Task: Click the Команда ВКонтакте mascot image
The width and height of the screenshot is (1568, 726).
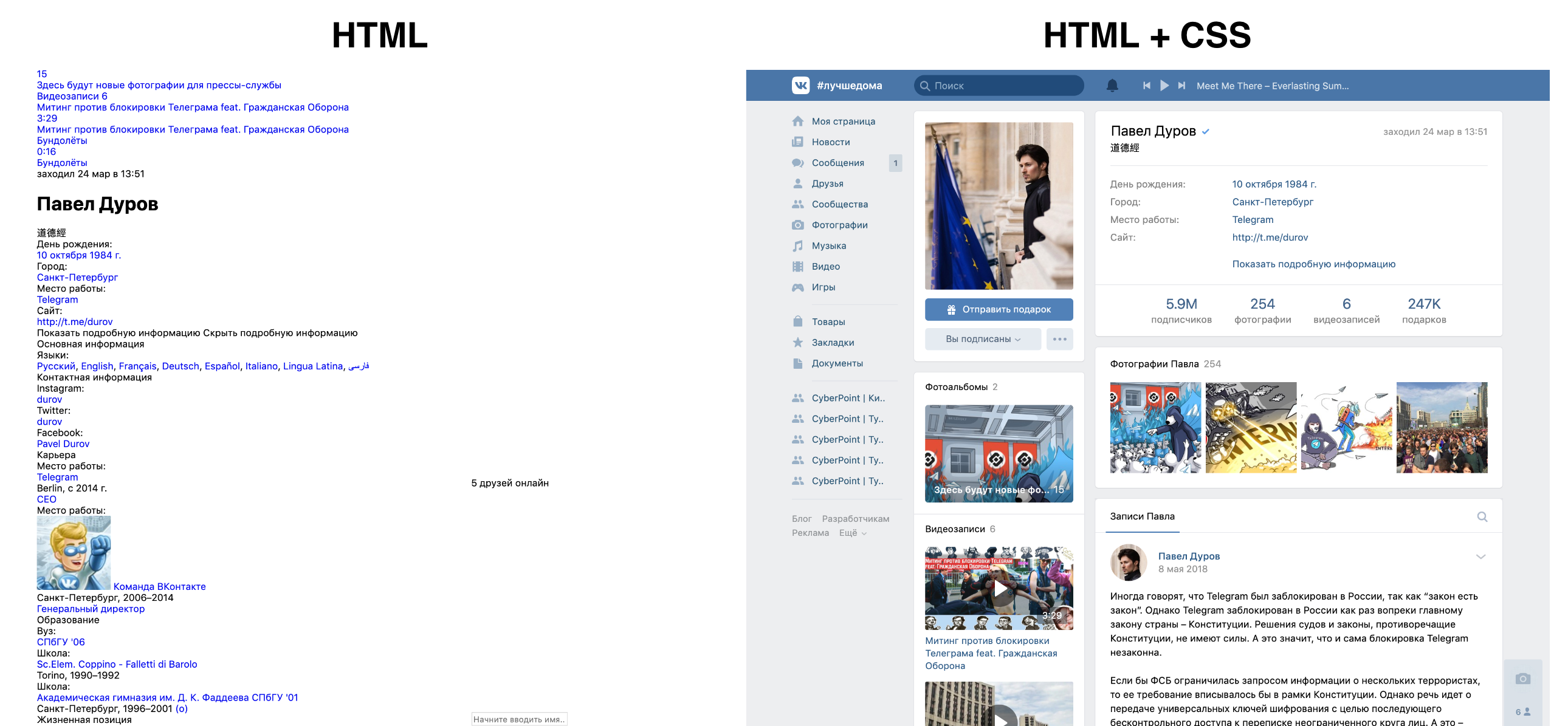Action: pyautogui.click(x=74, y=553)
